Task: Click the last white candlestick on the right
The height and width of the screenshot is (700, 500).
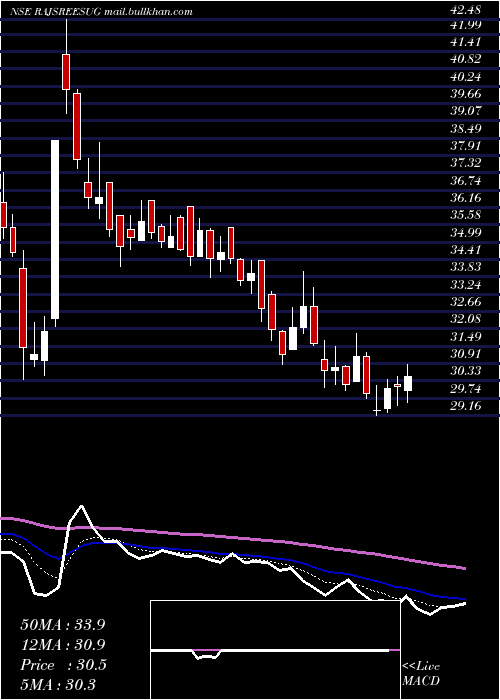Action: (408, 383)
